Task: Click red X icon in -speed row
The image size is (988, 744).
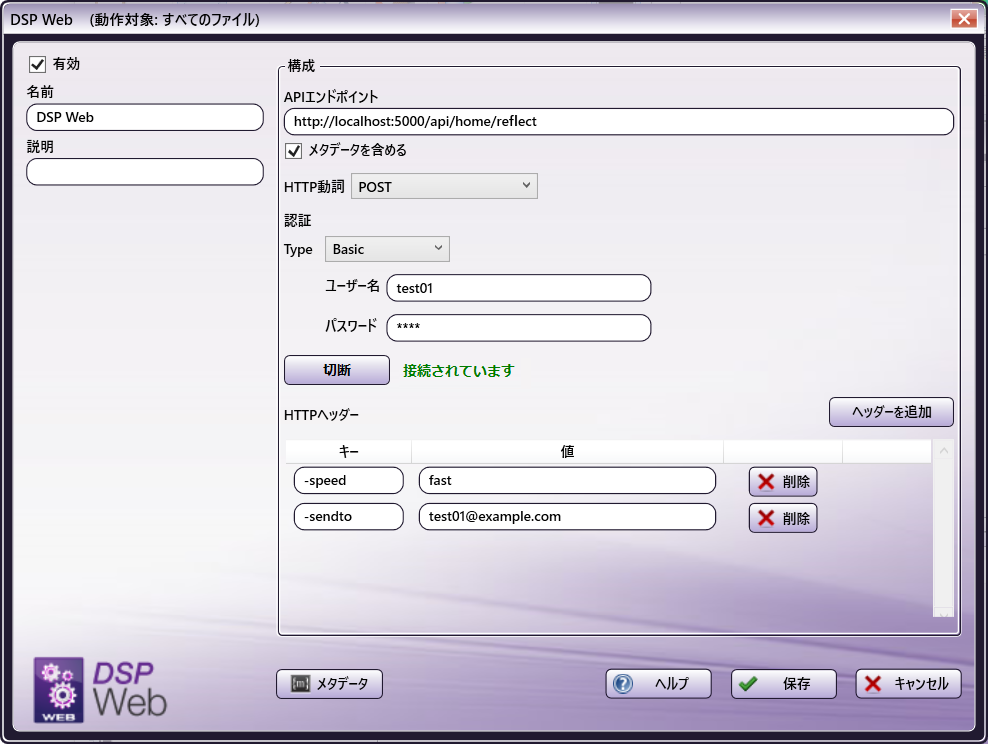Action: [766, 482]
